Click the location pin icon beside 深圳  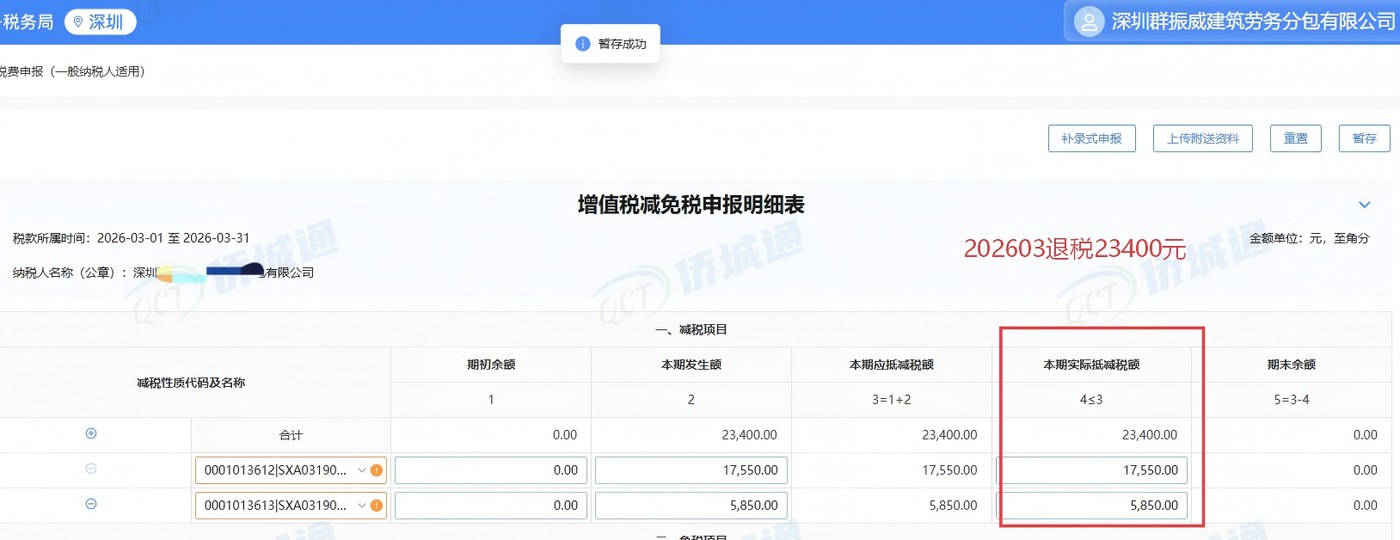tap(79, 22)
